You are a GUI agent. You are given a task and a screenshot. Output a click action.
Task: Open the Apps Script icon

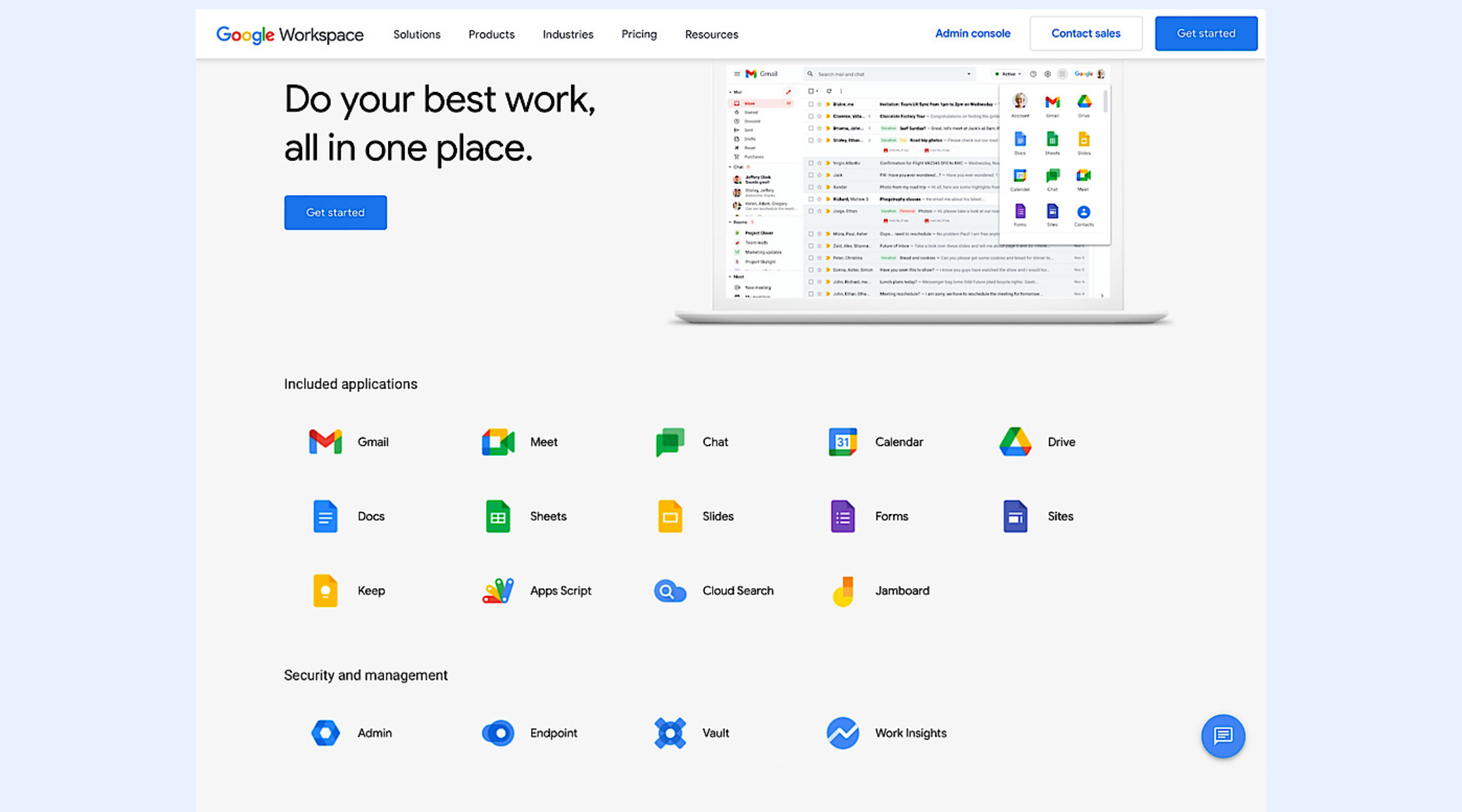click(498, 591)
